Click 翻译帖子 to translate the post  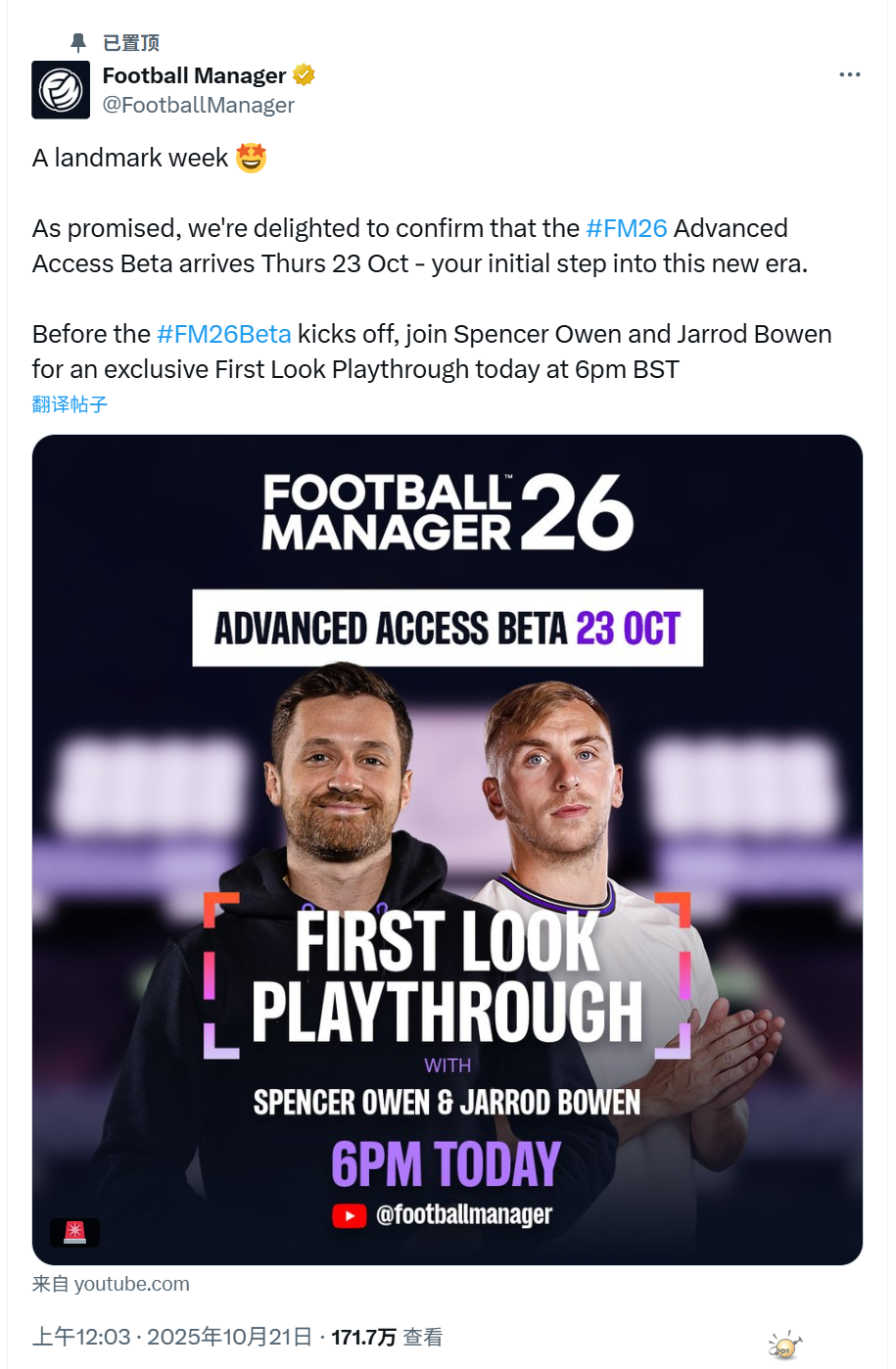click(x=70, y=404)
